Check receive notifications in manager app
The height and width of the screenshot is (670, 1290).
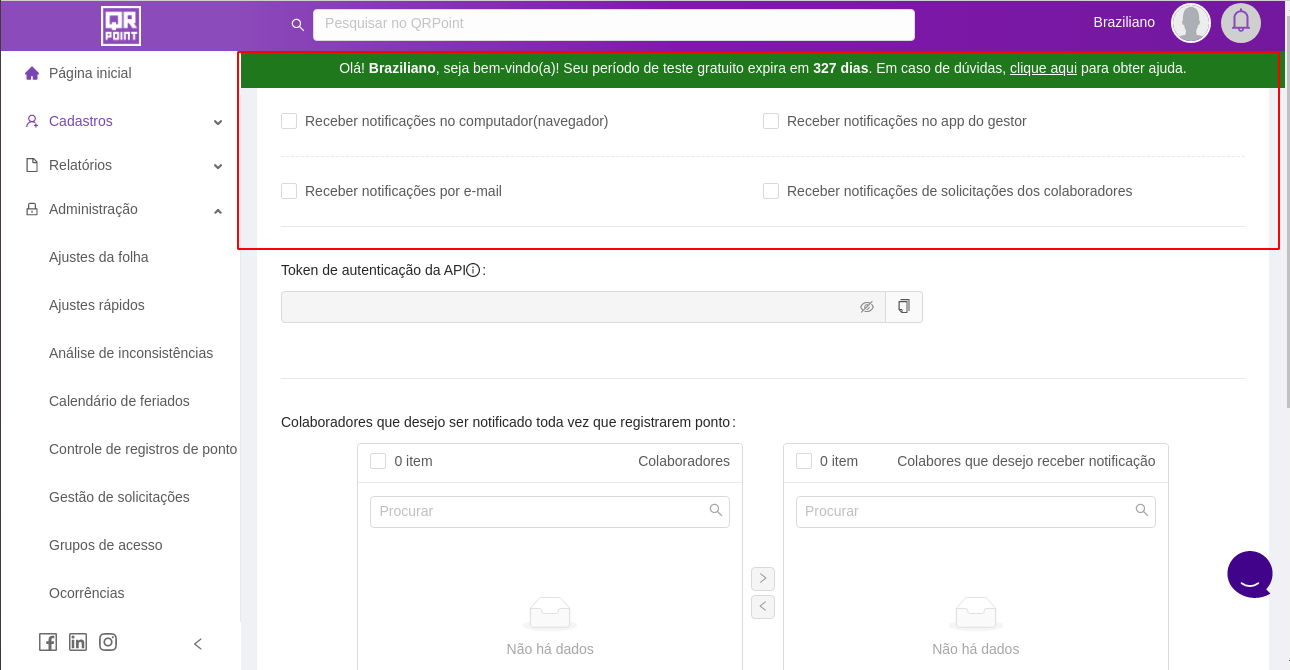(x=771, y=121)
